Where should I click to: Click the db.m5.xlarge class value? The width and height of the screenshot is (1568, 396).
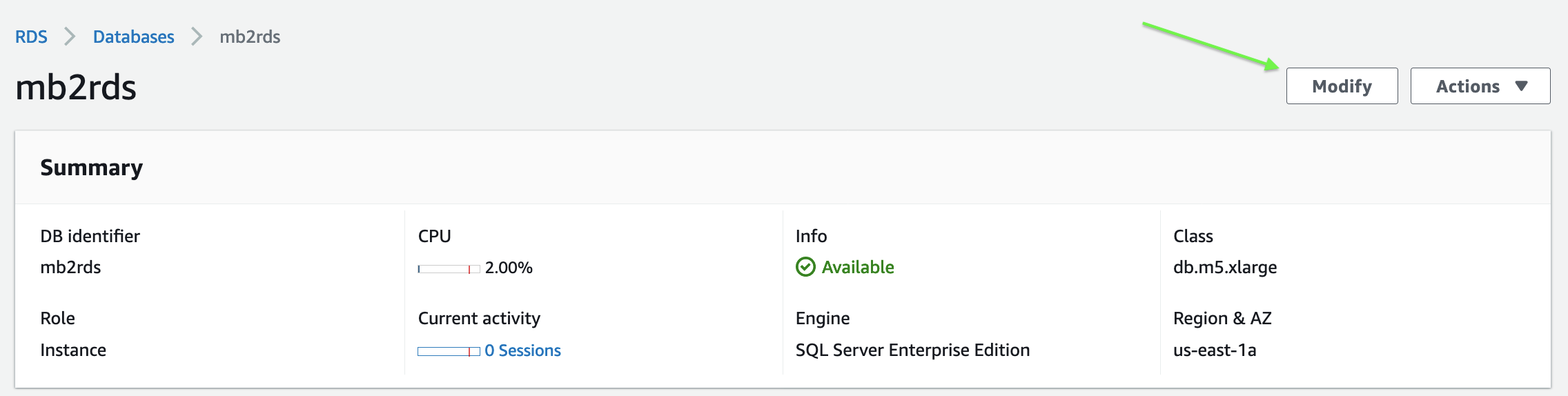coord(1225,268)
